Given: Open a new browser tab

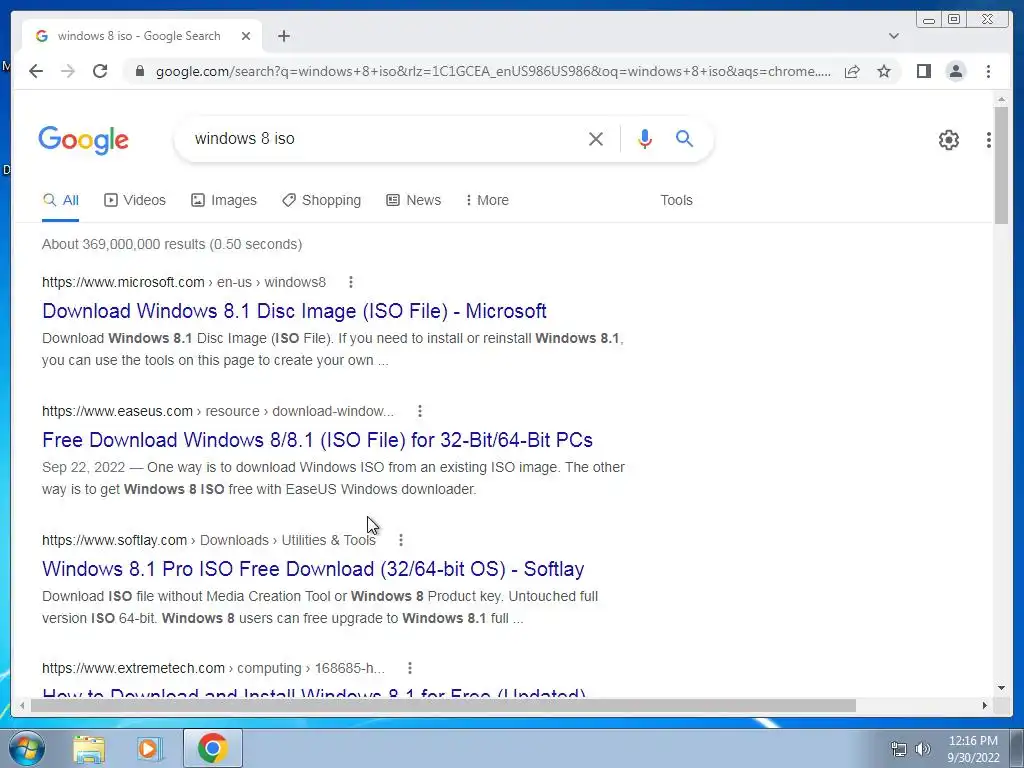Looking at the screenshot, I should pyautogui.click(x=283, y=36).
